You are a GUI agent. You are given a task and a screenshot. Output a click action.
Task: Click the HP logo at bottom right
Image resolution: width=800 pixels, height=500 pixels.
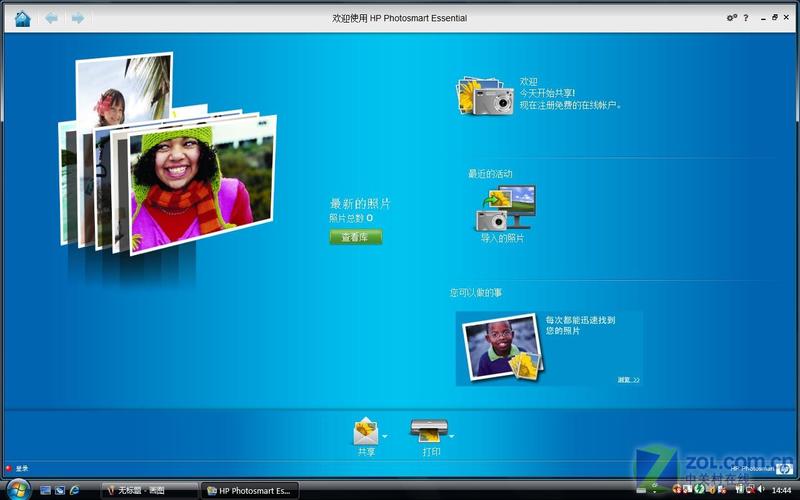pos(784,468)
